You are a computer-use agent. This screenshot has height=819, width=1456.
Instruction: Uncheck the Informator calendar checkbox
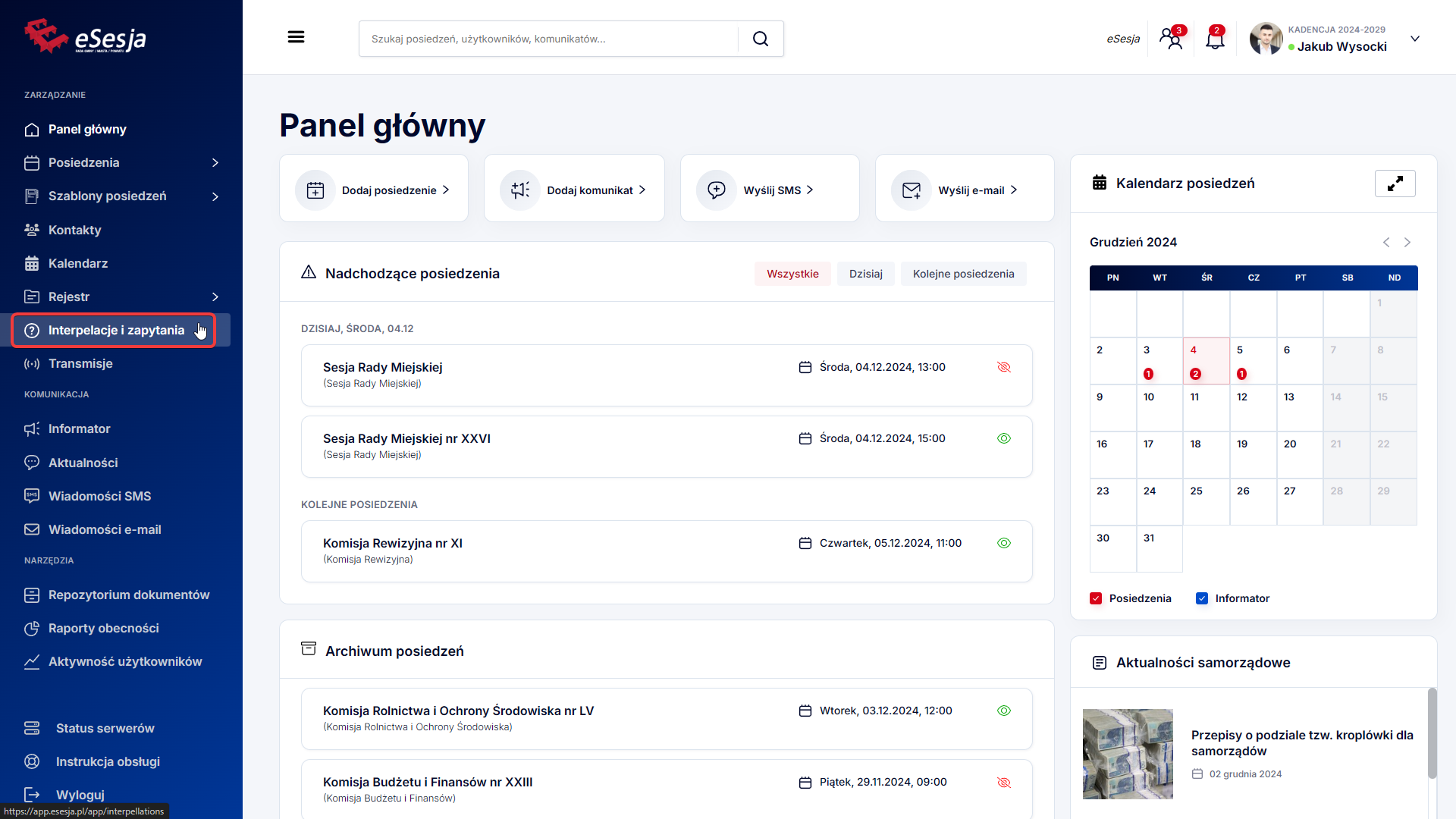pos(1202,598)
